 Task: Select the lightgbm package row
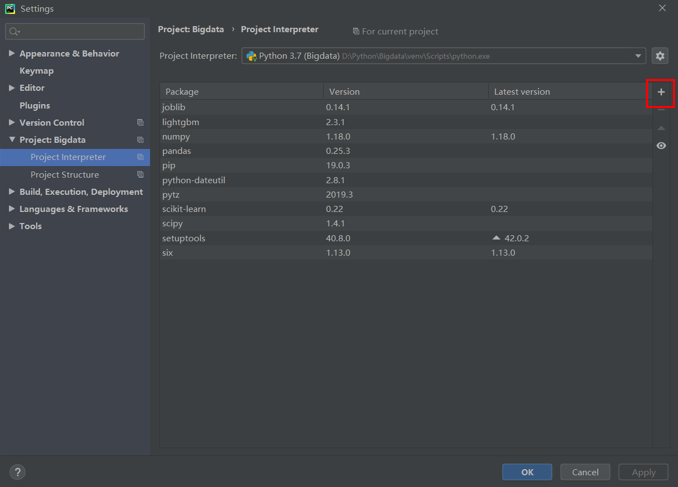tap(406, 122)
